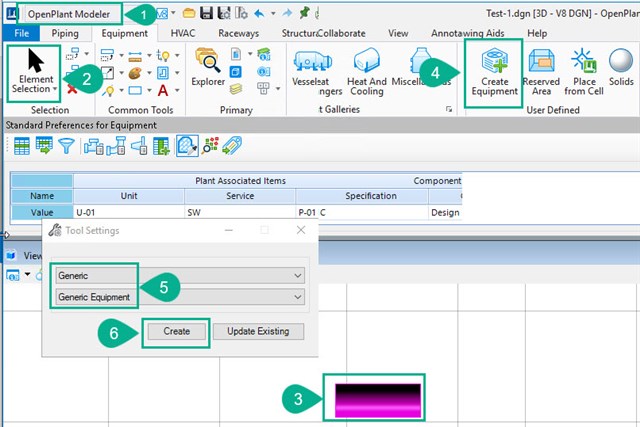This screenshot has width=640, height=427.
Task: Click the green pushpin icon
Action: point(304,13)
